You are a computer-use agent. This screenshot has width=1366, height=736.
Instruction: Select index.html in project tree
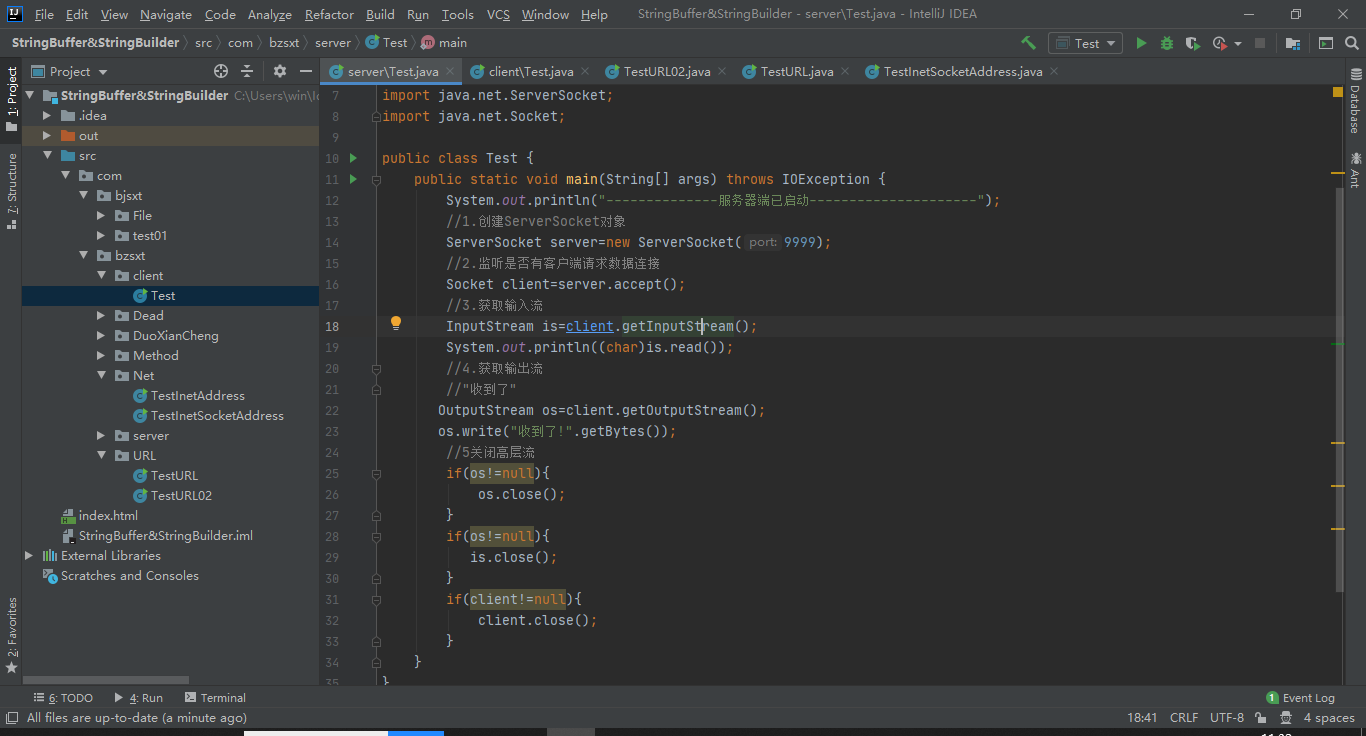click(x=108, y=516)
